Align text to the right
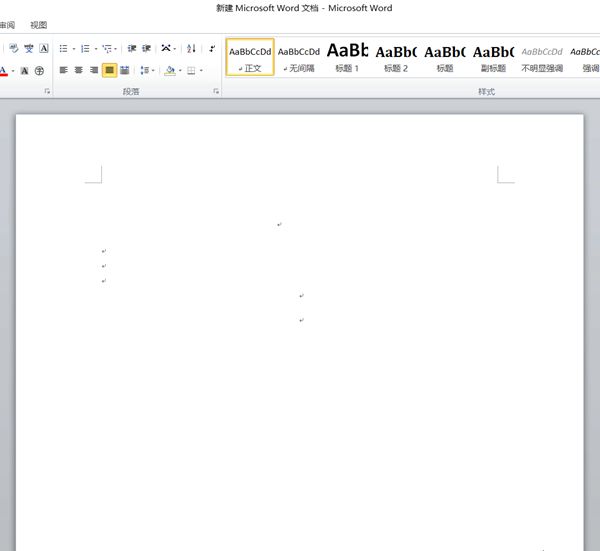Screen dimensions: 600x551 point(94,70)
